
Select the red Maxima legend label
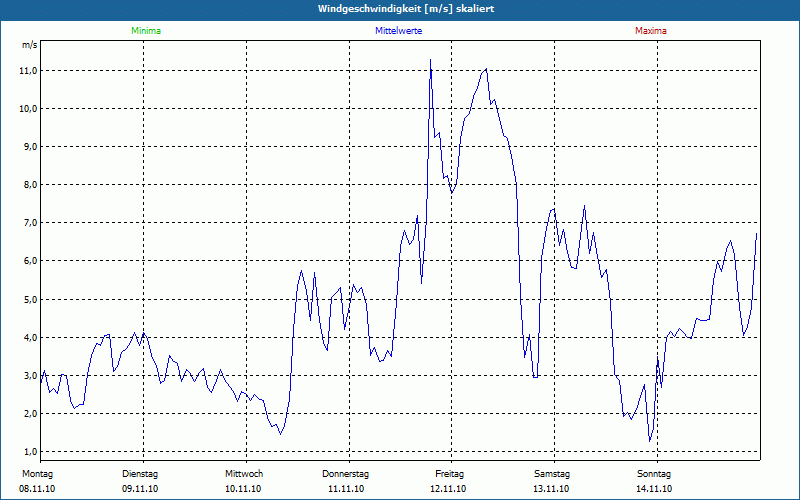tap(651, 31)
